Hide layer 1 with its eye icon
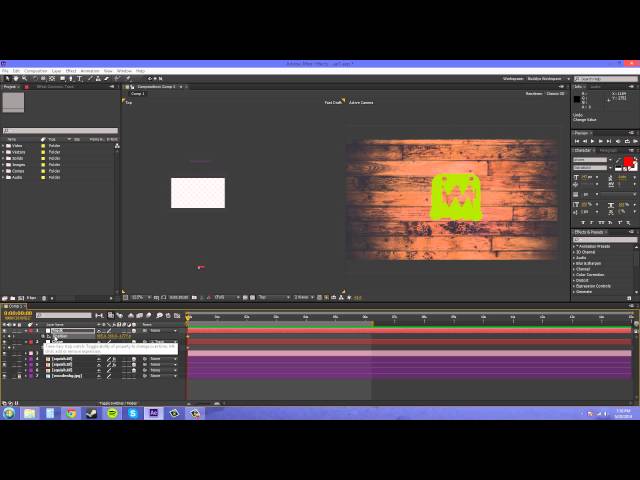640x480 pixels. coord(4,331)
